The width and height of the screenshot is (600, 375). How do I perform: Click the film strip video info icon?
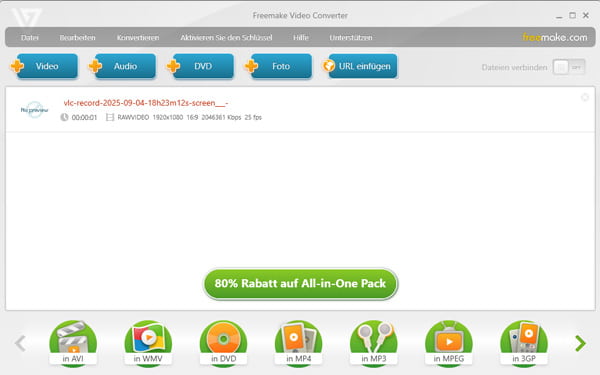point(110,117)
